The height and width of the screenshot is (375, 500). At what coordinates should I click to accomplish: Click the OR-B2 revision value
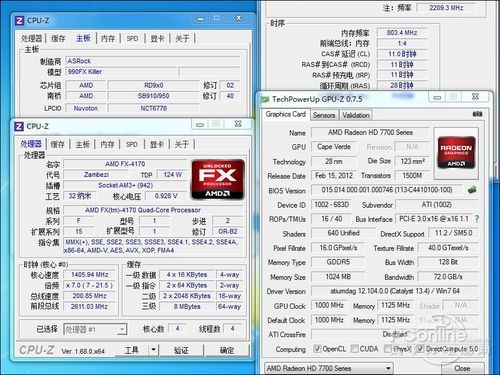coord(228,231)
